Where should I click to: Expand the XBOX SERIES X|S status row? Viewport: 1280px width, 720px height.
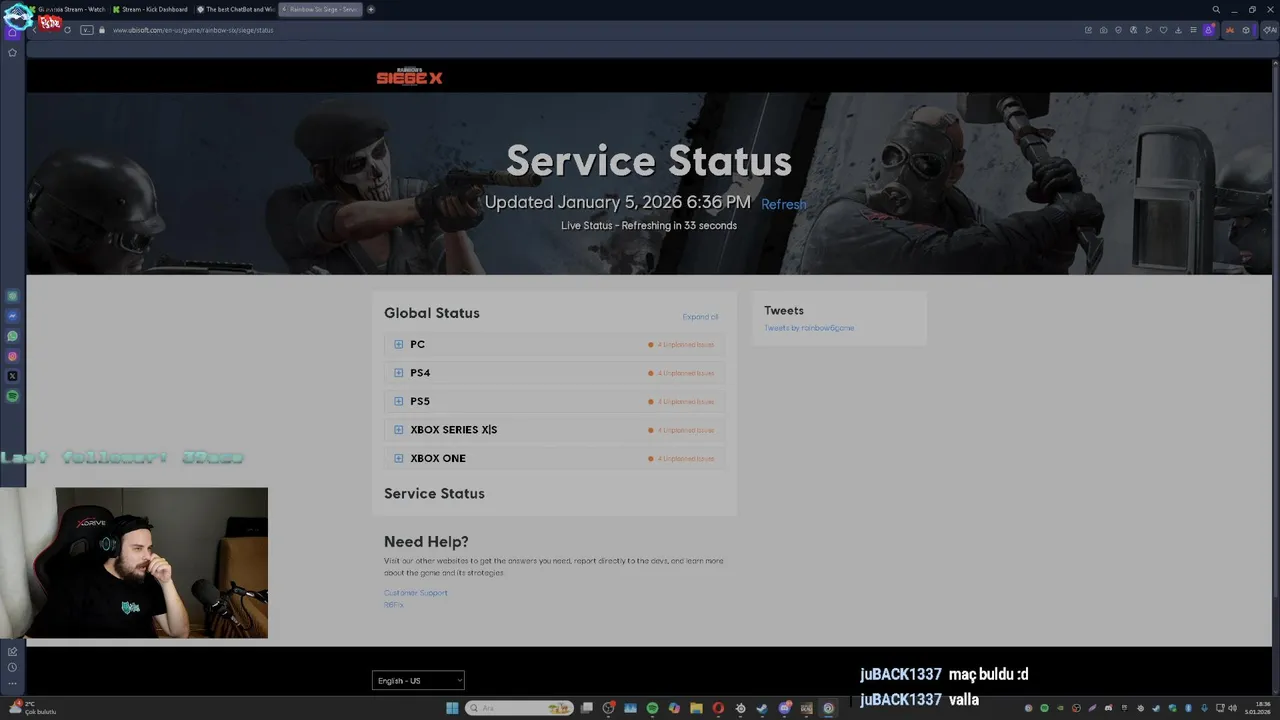(554, 430)
